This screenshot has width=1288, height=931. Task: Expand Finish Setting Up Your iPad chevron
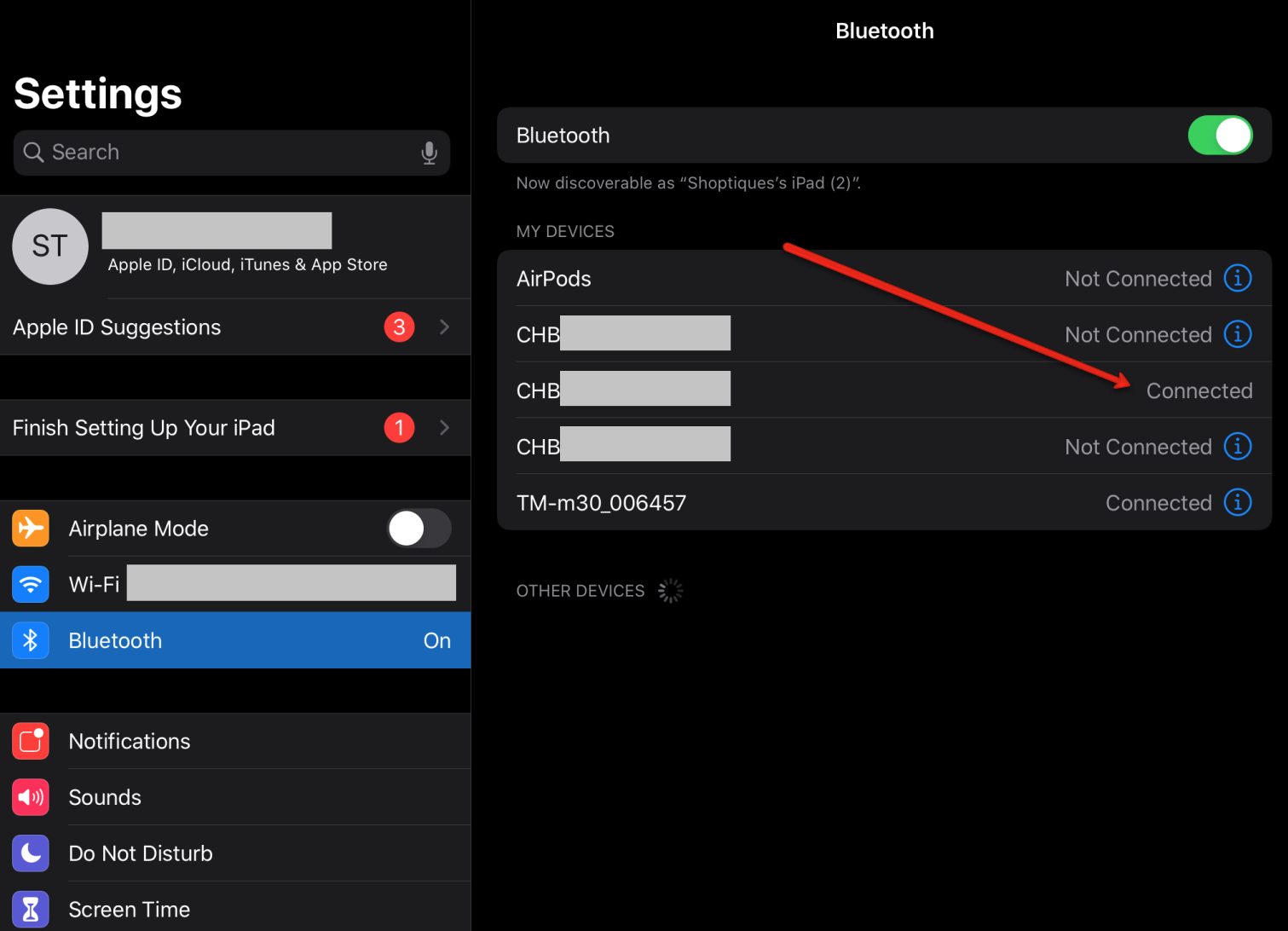pos(444,427)
